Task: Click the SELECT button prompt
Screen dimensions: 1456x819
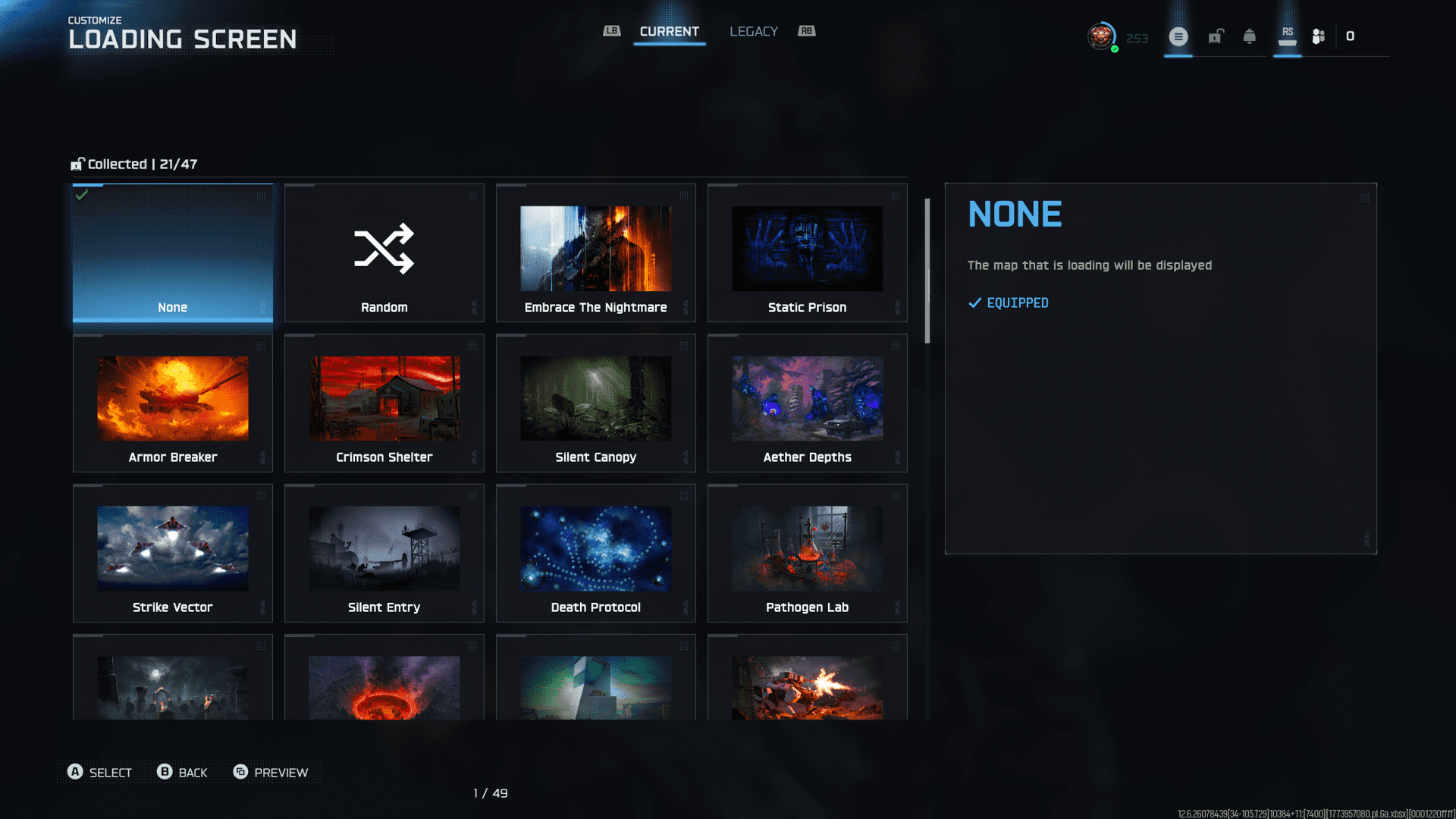Action: 99,772
